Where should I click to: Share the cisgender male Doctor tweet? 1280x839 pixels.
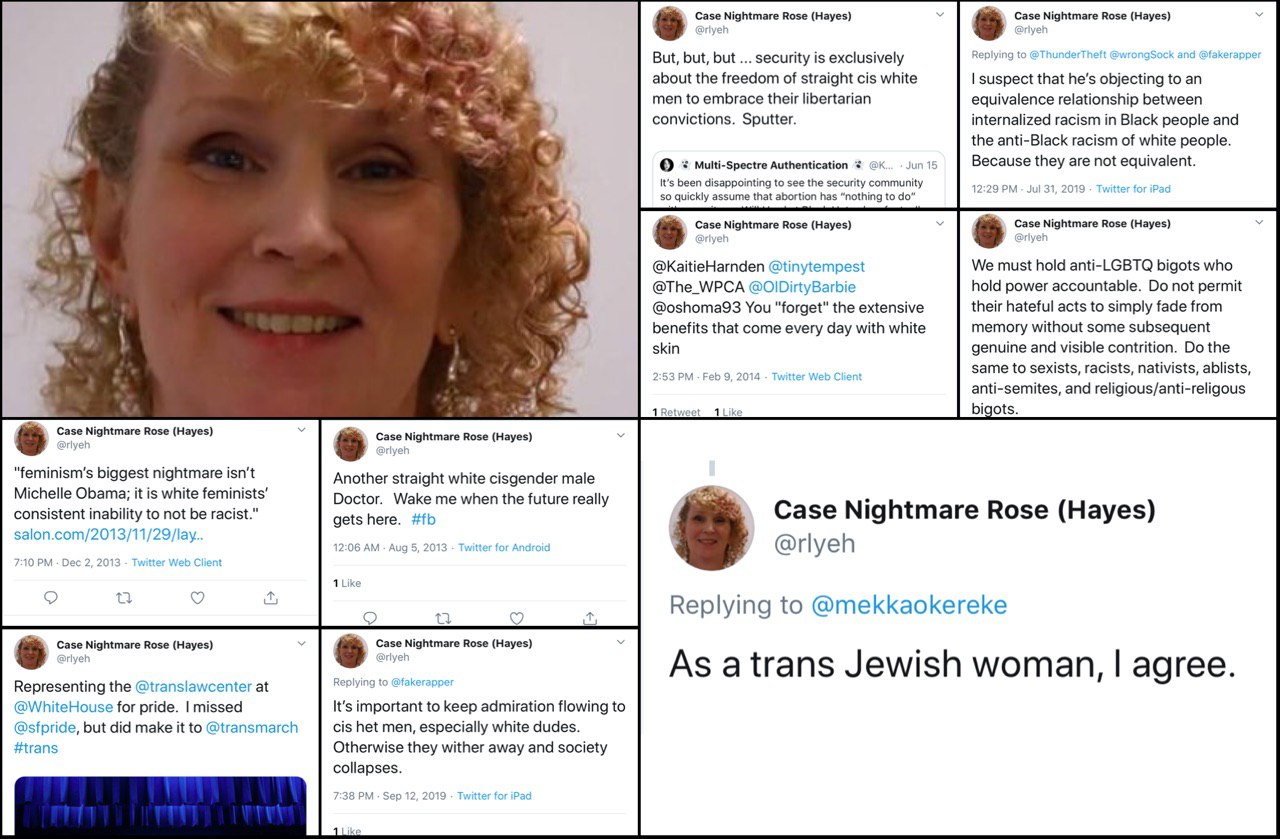[x=590, y=618]
